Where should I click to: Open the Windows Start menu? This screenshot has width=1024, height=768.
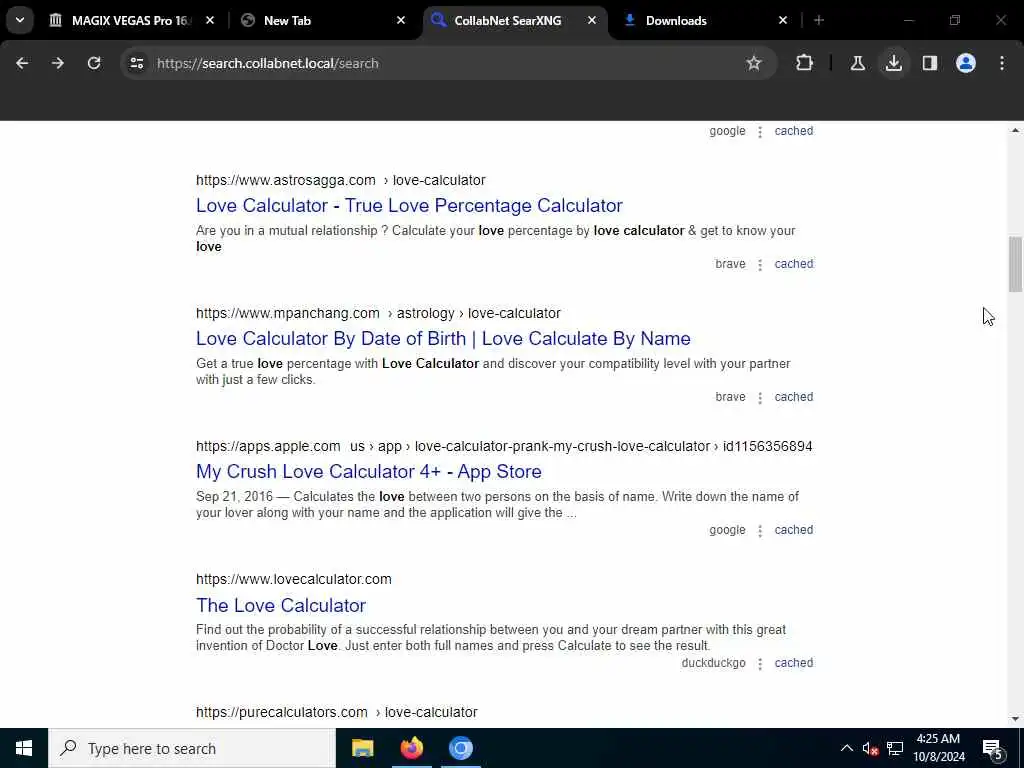tap(24, 748)
